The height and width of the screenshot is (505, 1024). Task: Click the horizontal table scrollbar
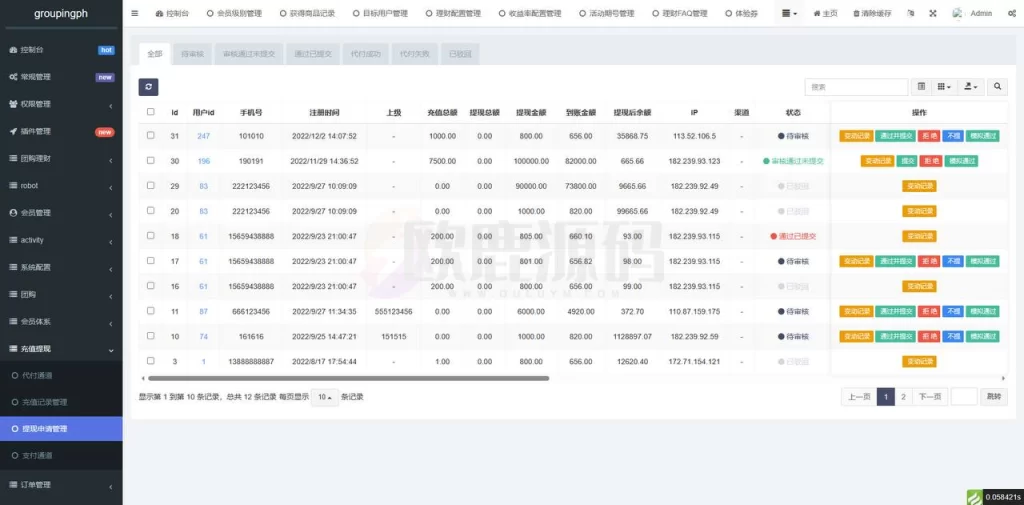coord(349,378)
